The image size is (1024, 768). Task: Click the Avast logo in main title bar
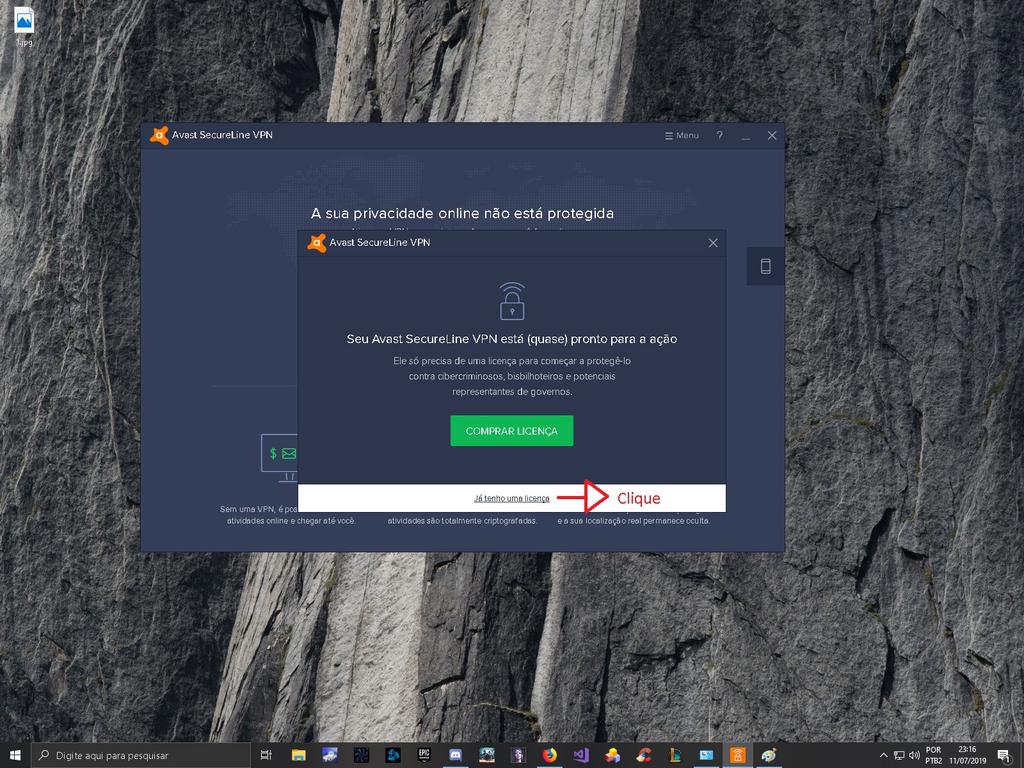pyautogui.click(x=159, y=135)
